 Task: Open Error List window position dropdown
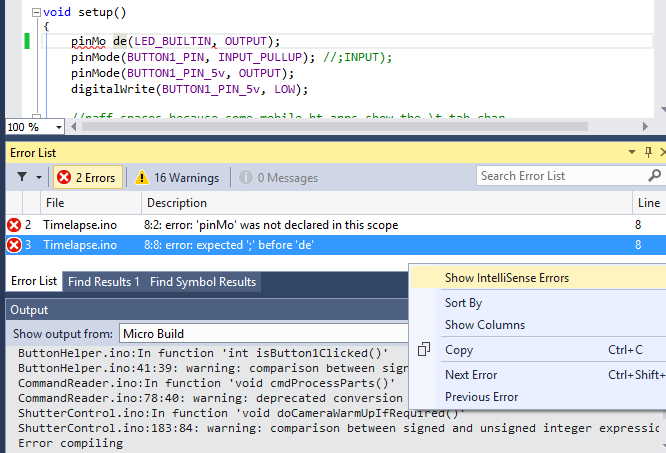click(632, 152)
